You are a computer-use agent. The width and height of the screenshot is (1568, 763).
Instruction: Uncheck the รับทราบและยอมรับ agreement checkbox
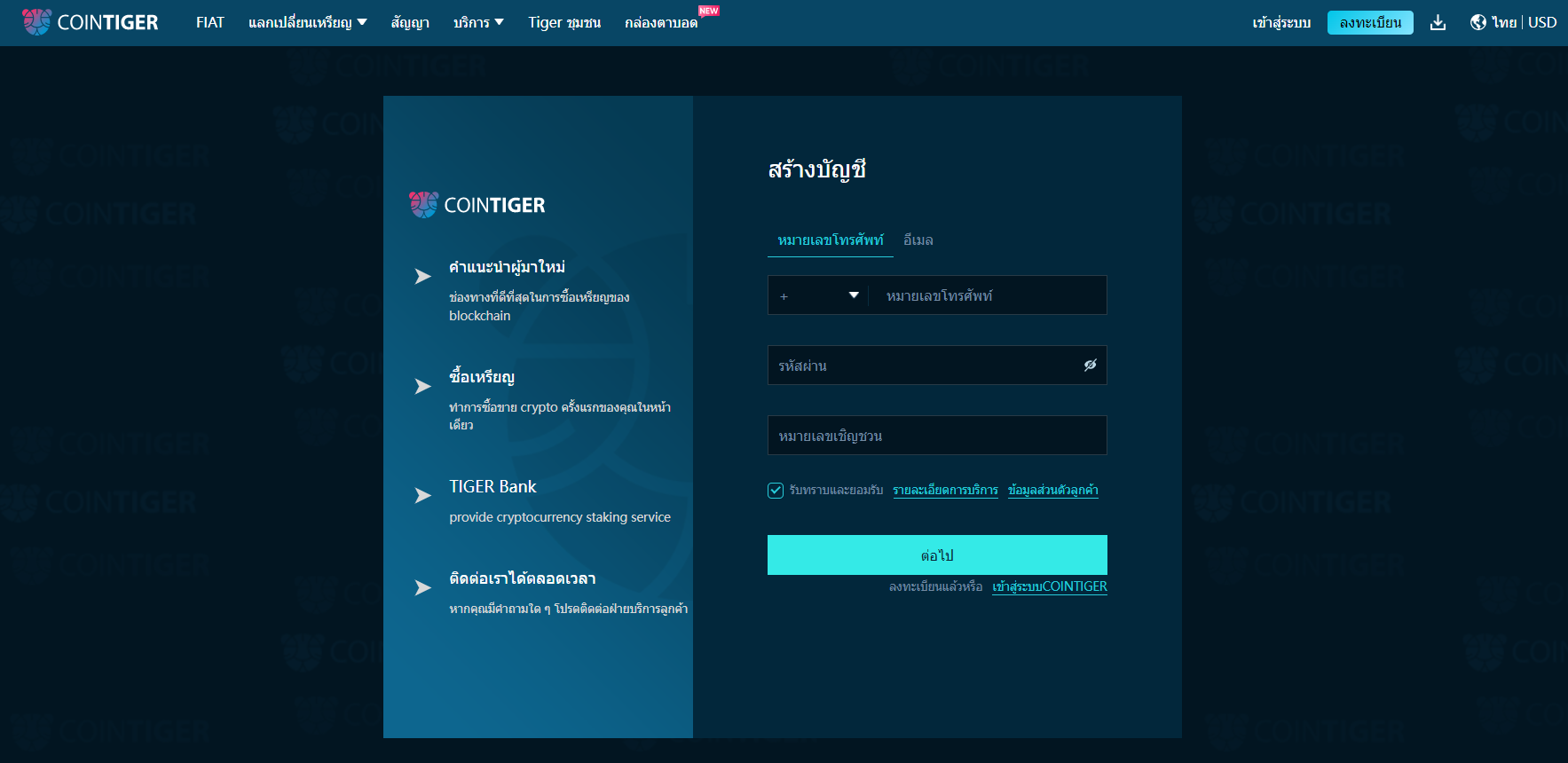pyautogui.click(x=776, y=491)
